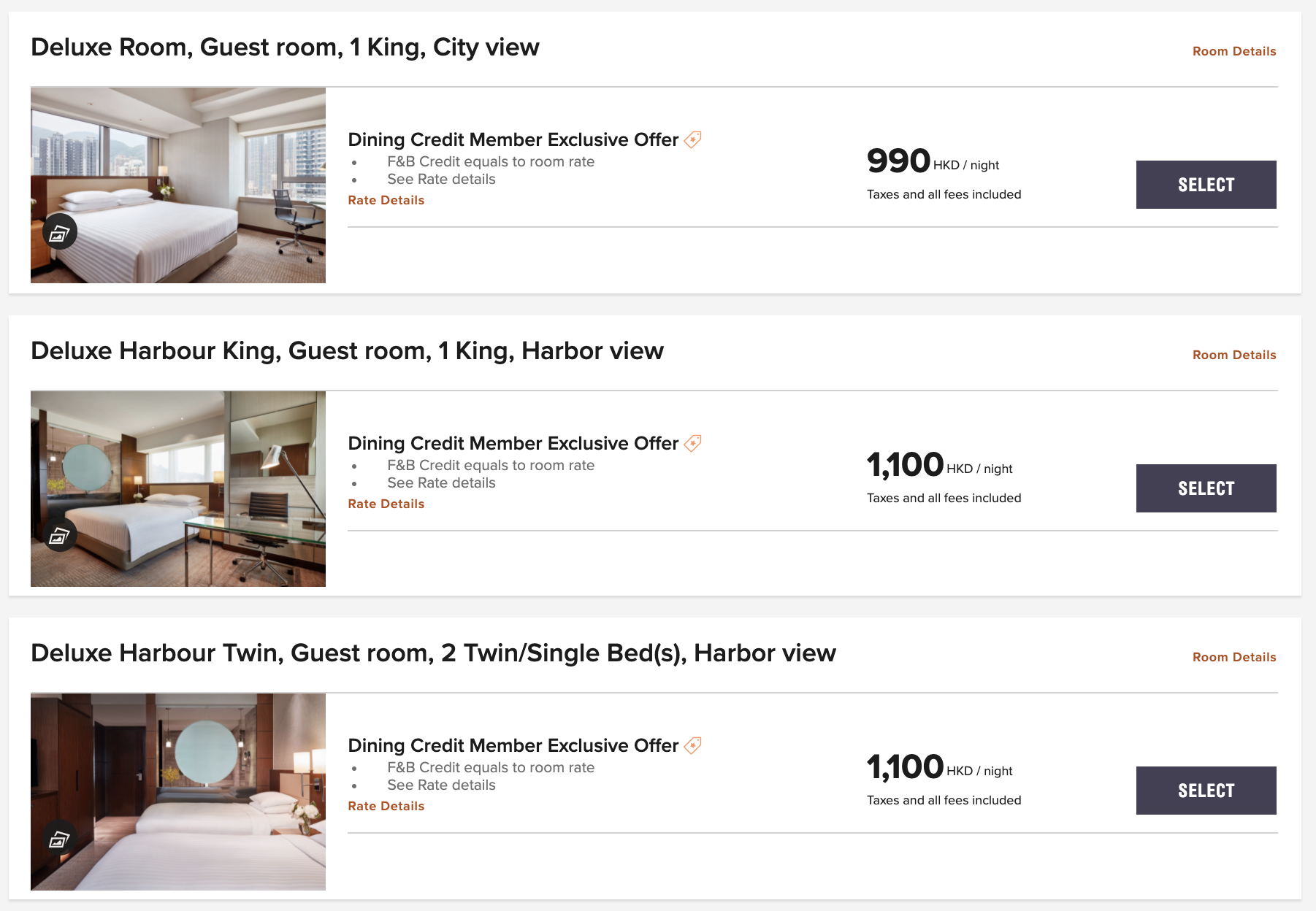Viewport: 1316px width, 911px height.
Task: Click member offer tag icon for Harbour Twin
Action: pyautogui.click(x=693, y=745)
